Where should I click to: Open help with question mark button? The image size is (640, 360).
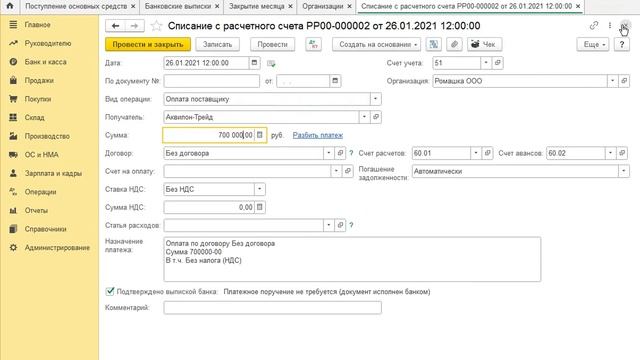622,44
